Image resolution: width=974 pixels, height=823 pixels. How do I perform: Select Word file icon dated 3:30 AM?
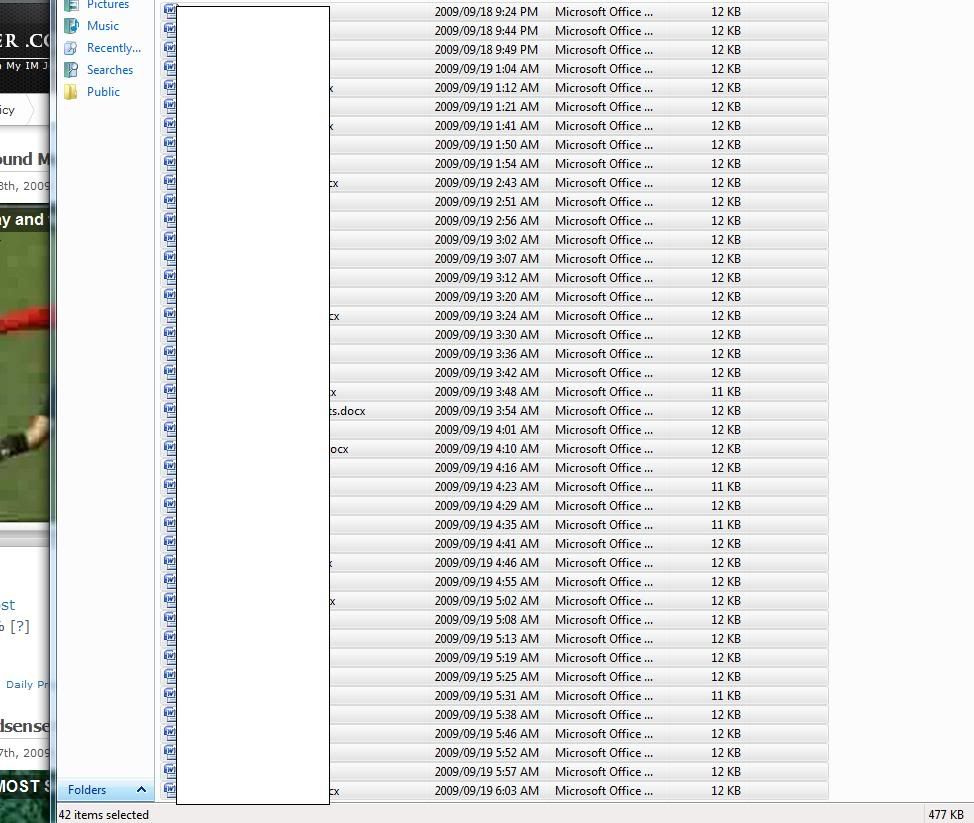169,334
